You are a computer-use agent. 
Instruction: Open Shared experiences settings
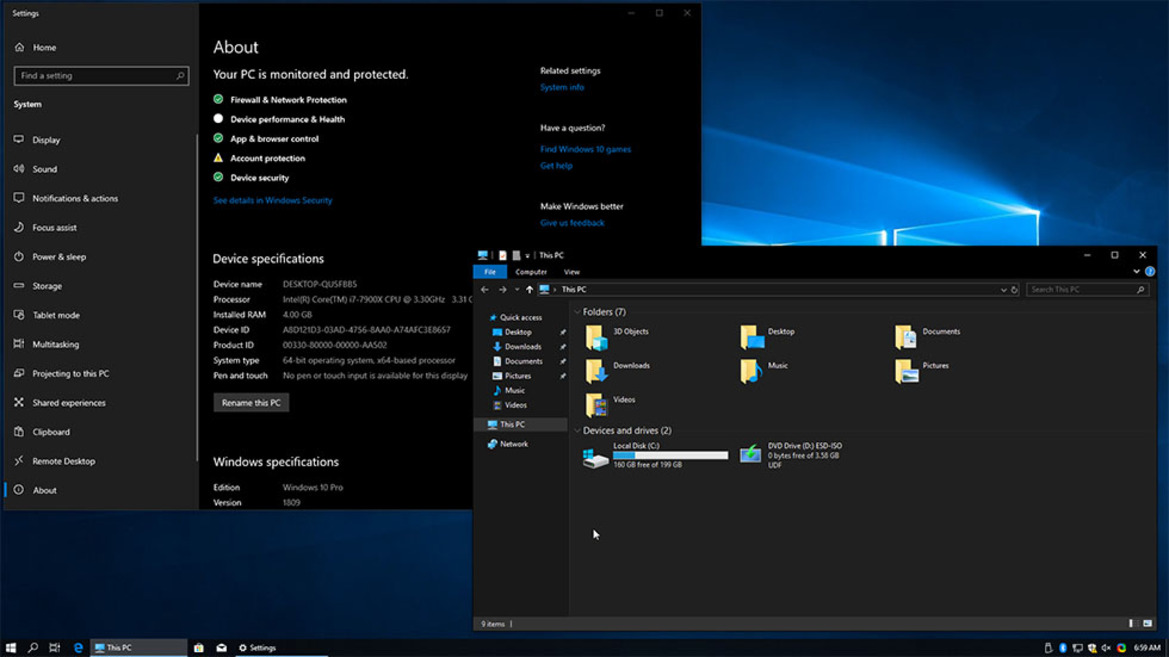coord(69,402)
